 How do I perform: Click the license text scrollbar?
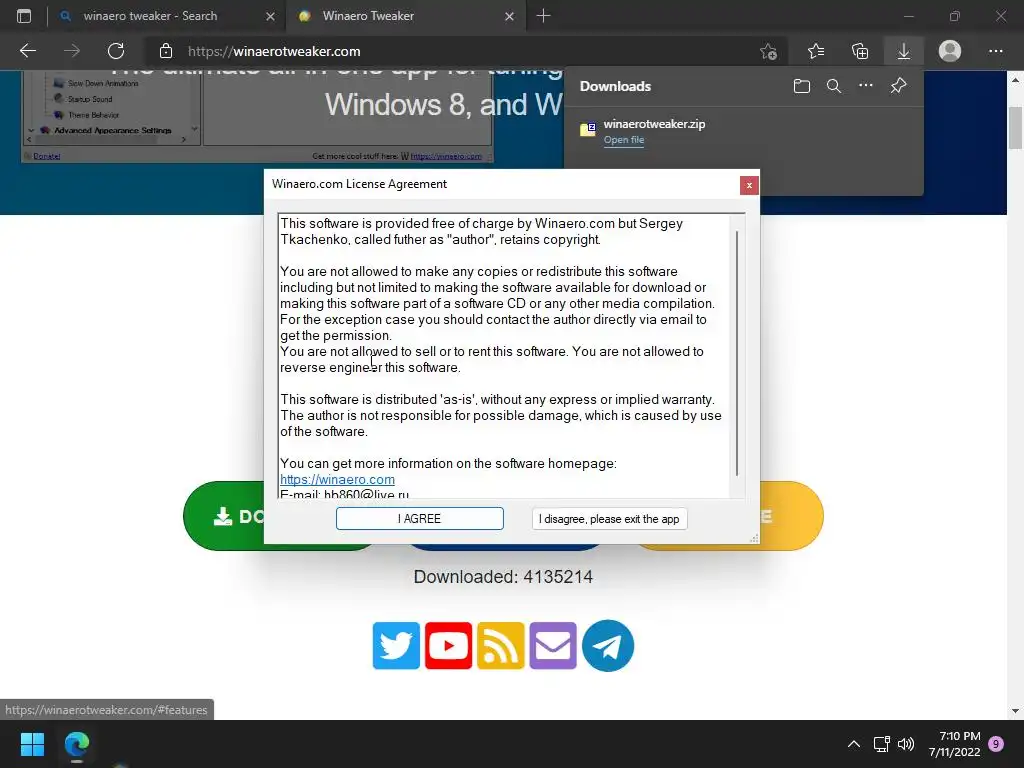(x=737, y=353)
